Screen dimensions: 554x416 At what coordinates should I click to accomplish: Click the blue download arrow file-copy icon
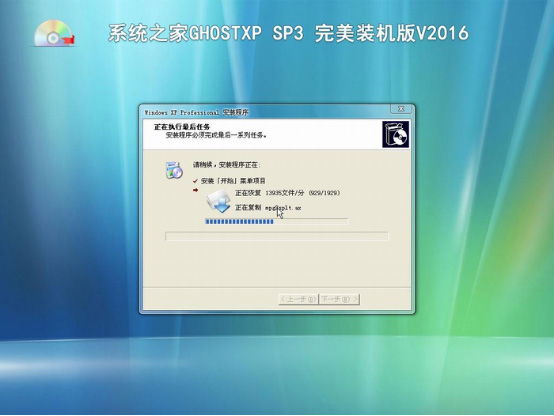tap(219, 201)
